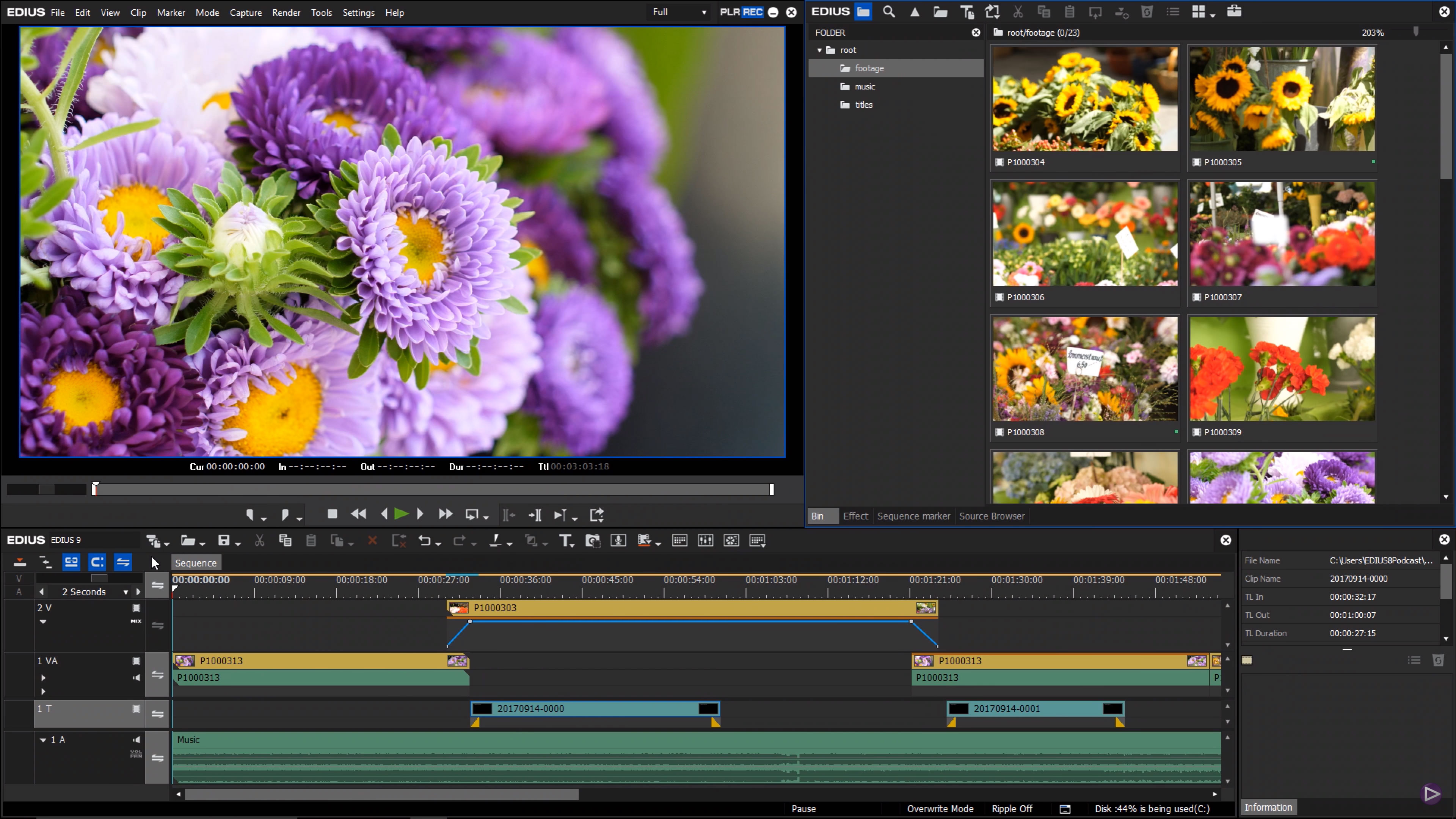Click the green Play button
1456x819 pixels.
(x=401, y=514)
